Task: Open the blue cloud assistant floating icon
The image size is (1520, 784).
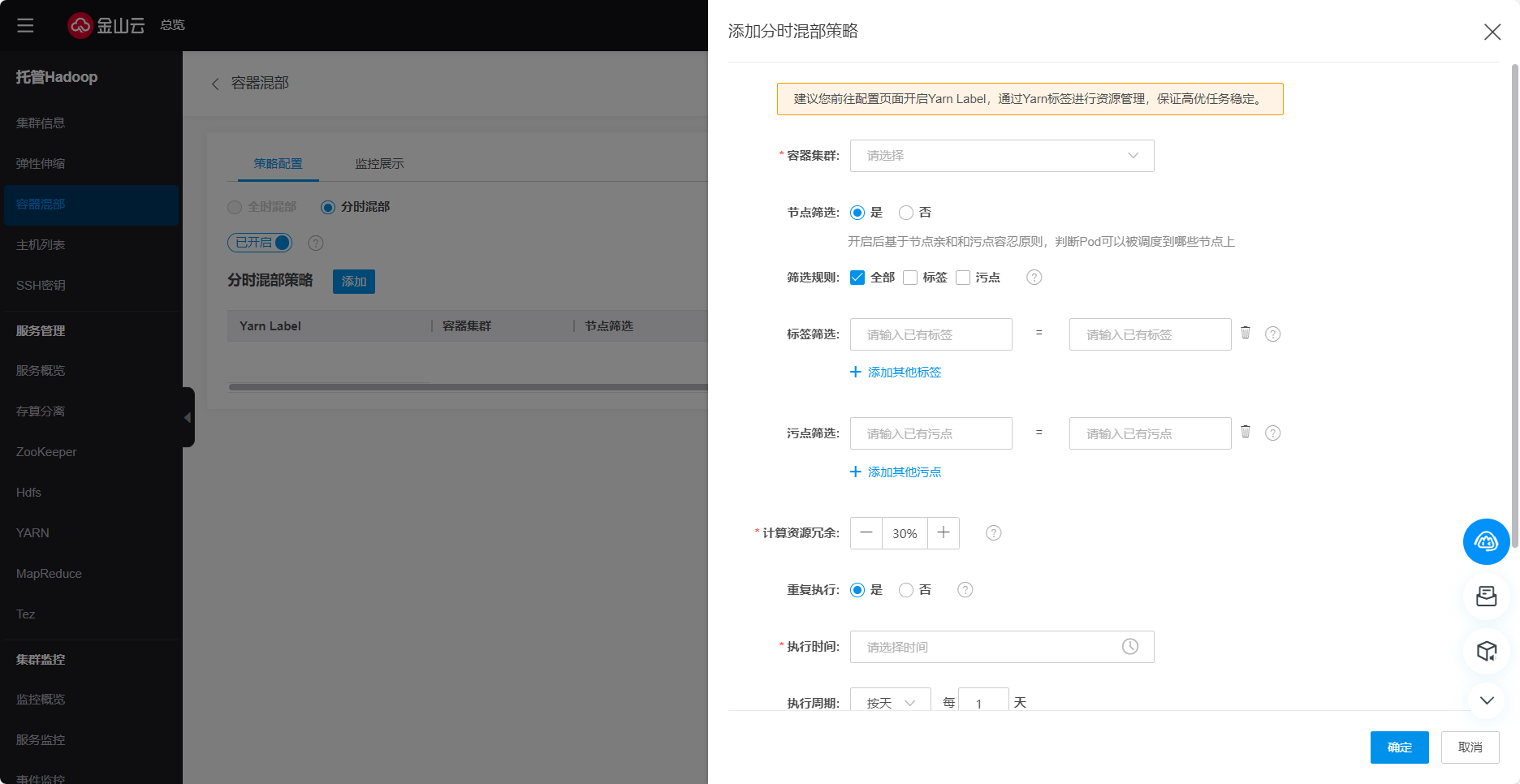Action: (x=1486, y=541)
